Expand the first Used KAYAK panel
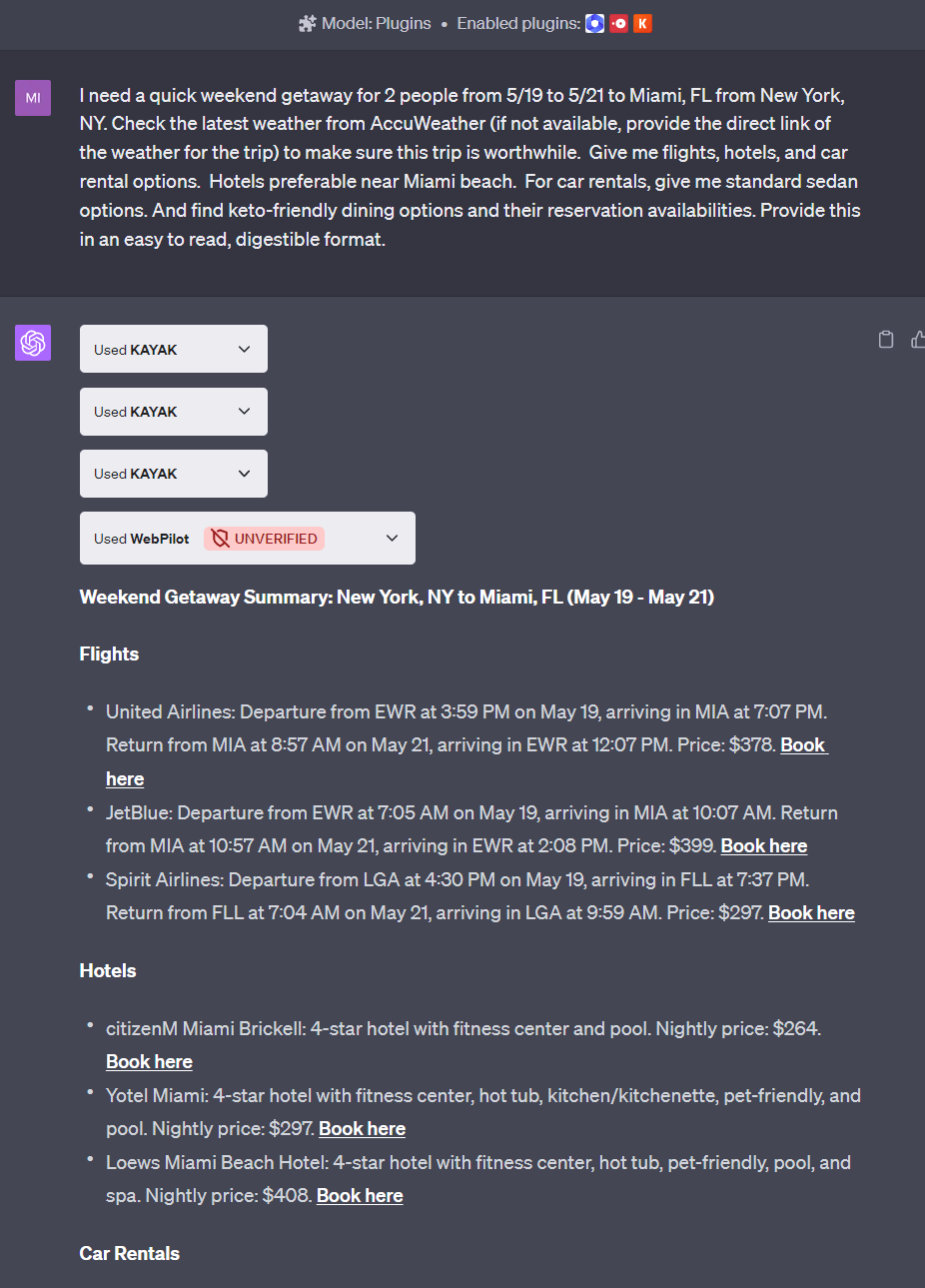Image resolution: width=925 pixels, height=1288 pixels. coord(174,349)
